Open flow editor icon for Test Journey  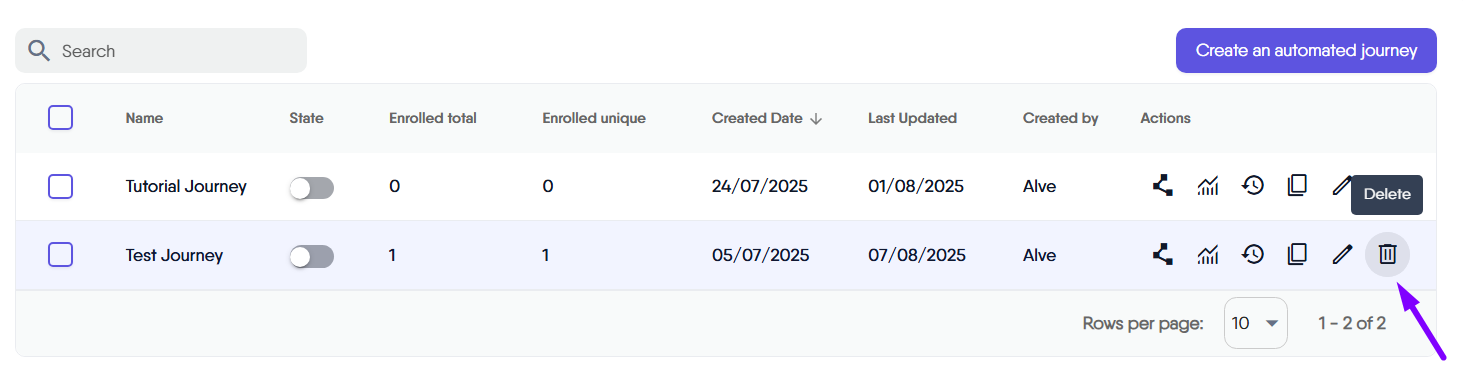pyautogui.click(x=1162, y=255)
